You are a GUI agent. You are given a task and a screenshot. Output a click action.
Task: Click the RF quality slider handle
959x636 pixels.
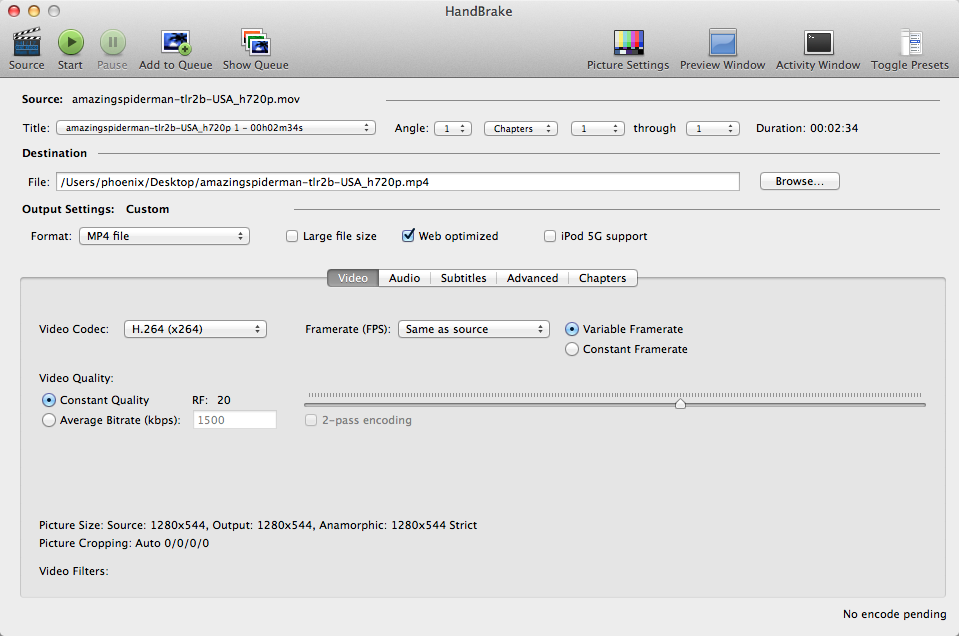pos(680,404)
